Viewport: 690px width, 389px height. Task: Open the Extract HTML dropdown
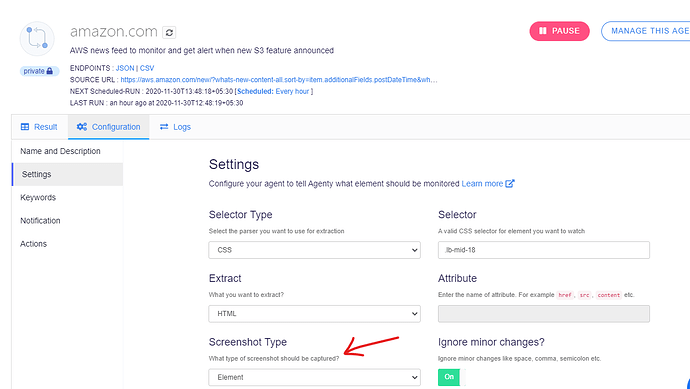click(315, 314)
